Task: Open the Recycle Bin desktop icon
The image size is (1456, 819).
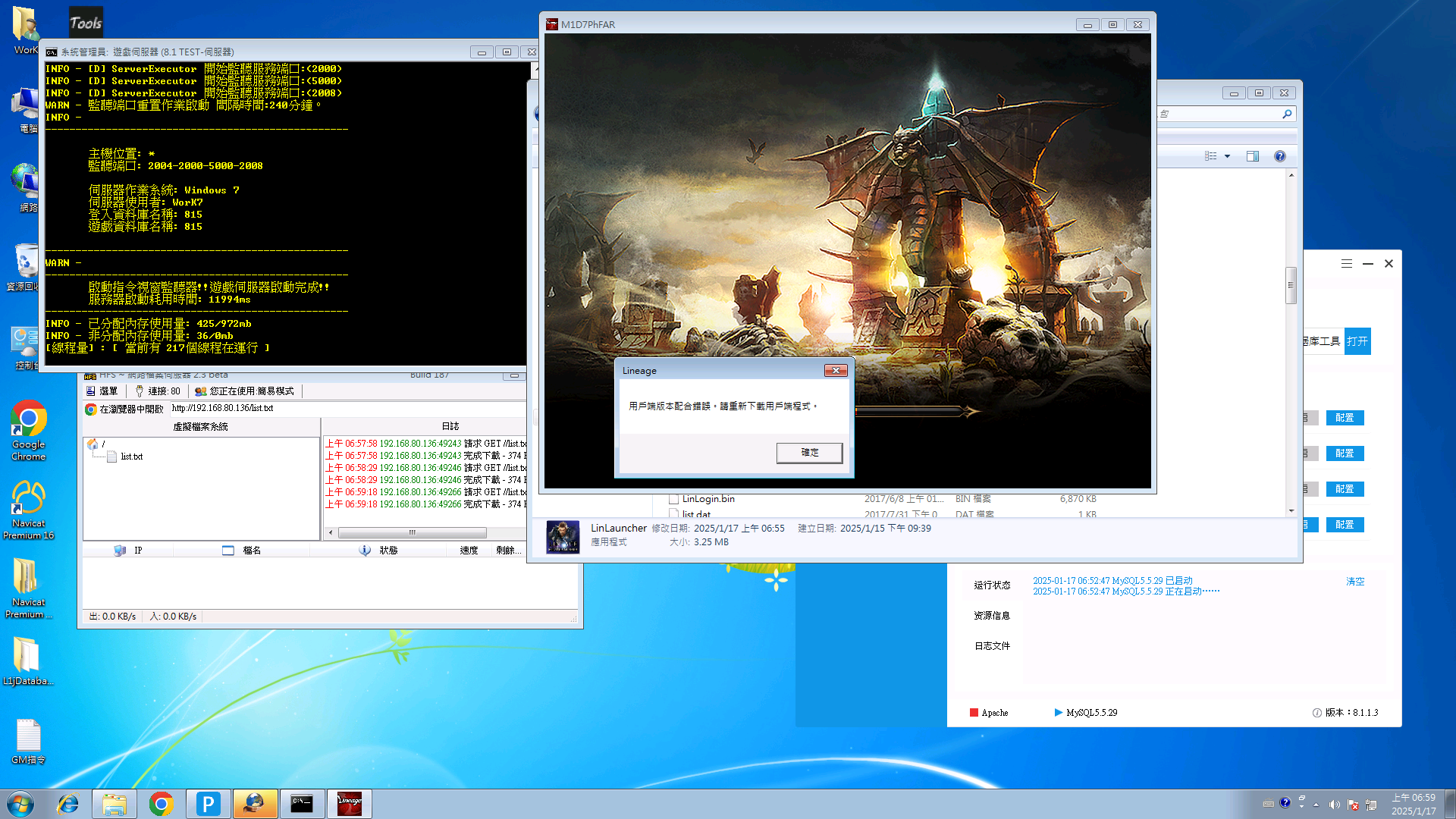Action: click(27, 267)
